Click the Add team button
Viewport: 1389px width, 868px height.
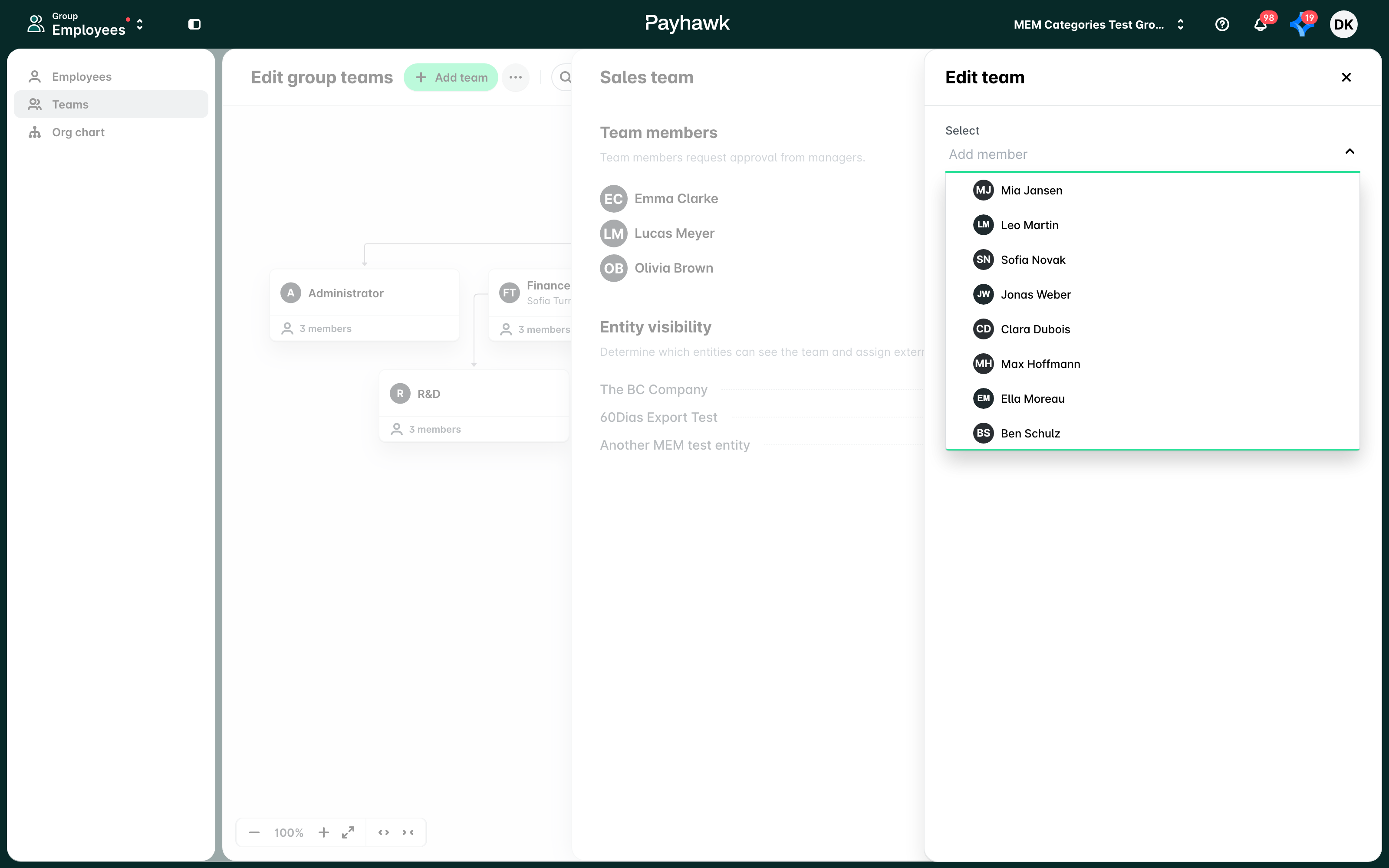click(x=451, y=77)
